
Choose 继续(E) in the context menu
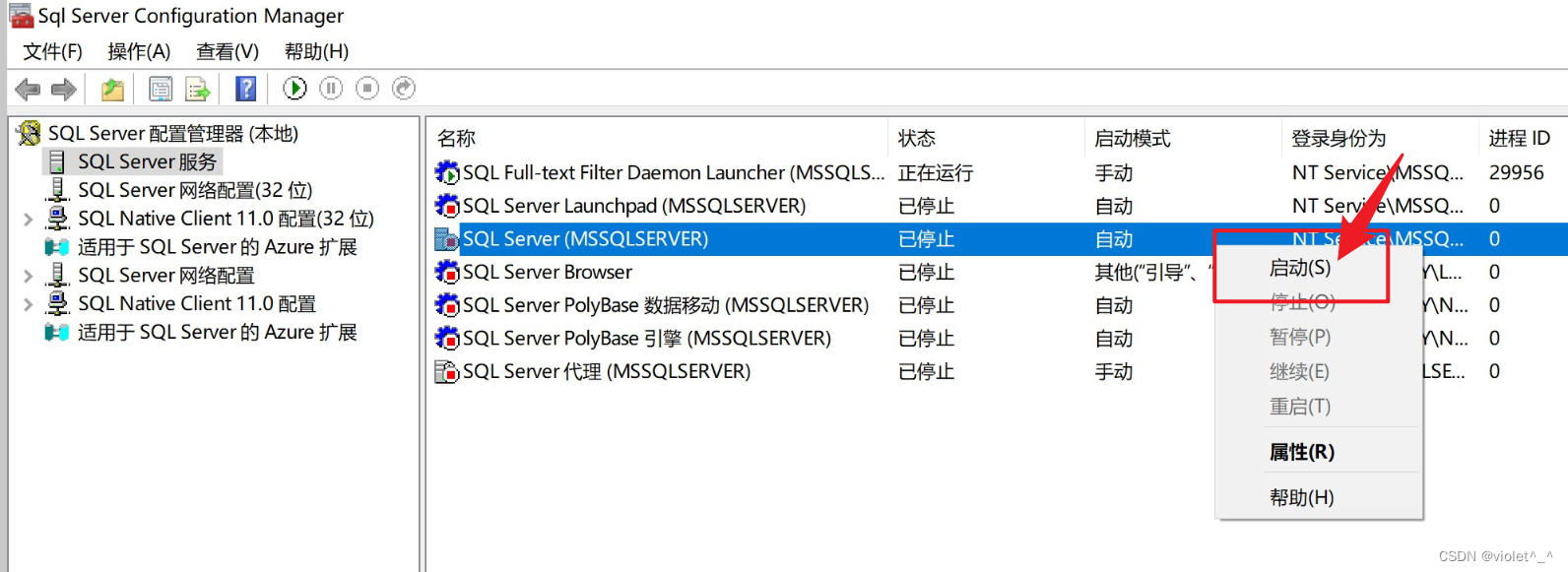(1299, 371)
